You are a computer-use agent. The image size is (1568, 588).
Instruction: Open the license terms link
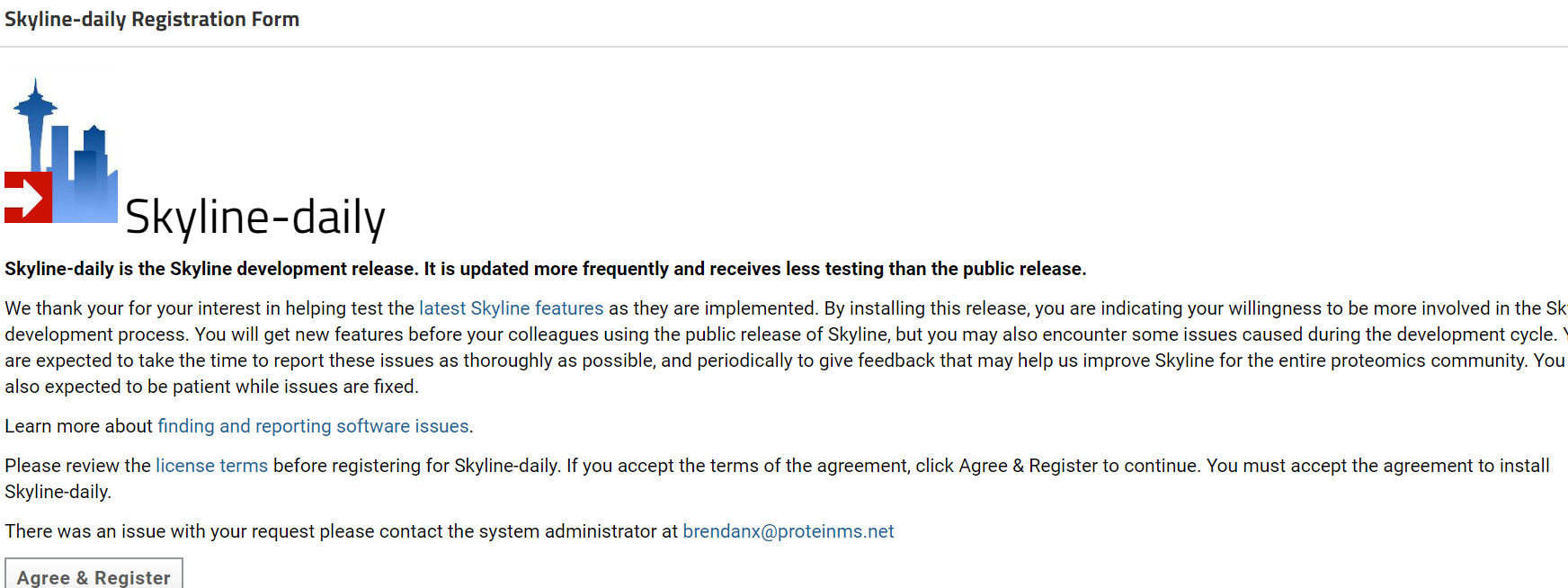click(x=211, y=466)
